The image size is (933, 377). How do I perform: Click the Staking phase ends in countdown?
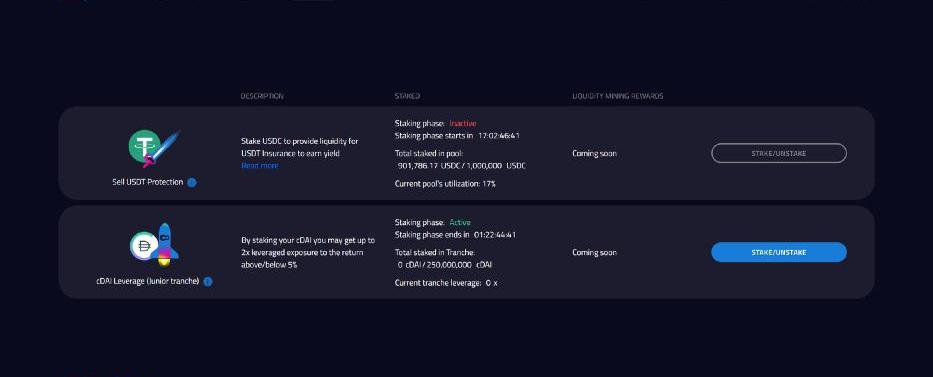click(x=495, y=235)
